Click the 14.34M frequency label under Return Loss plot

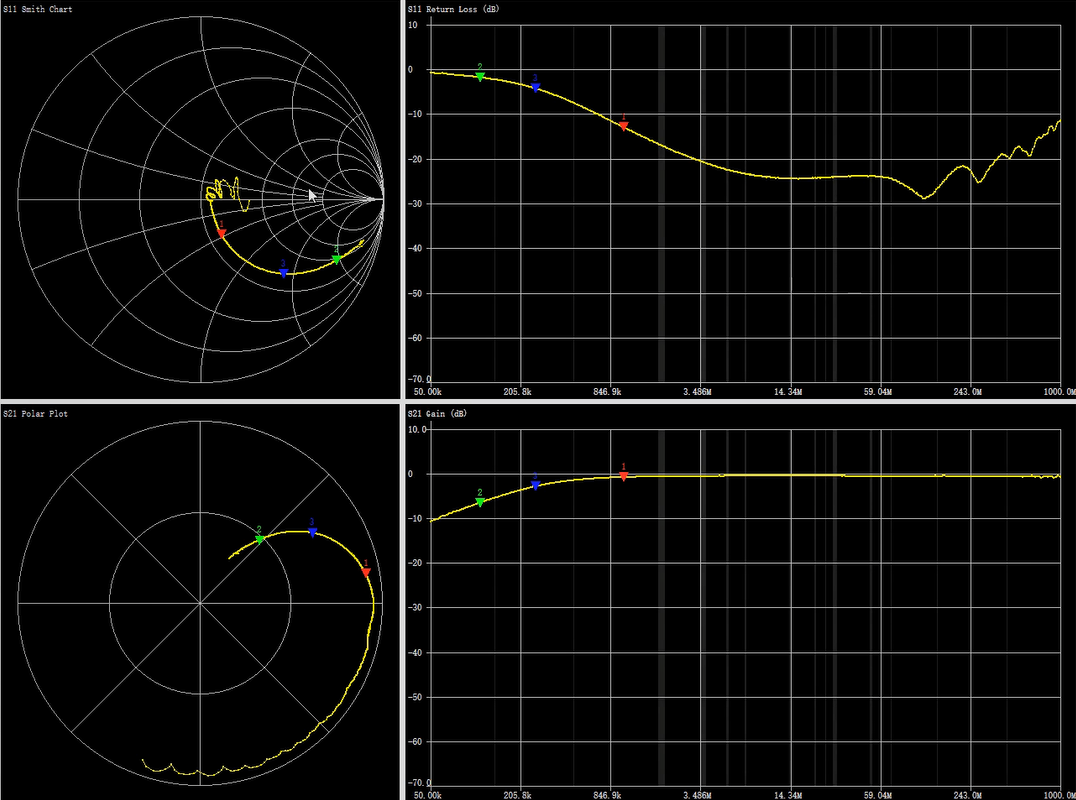point(788,392)
